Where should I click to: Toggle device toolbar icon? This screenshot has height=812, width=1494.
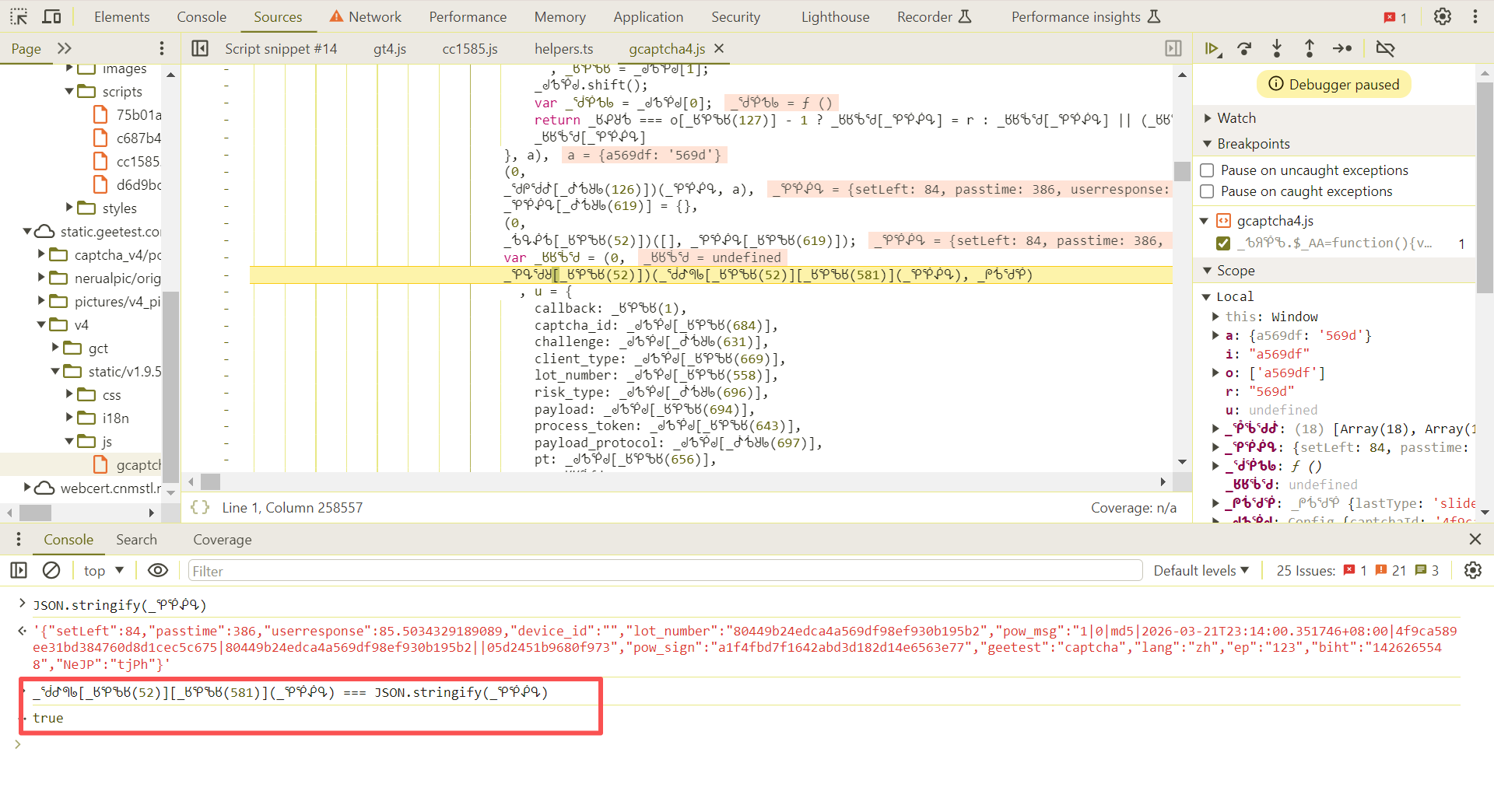(52, 16)
